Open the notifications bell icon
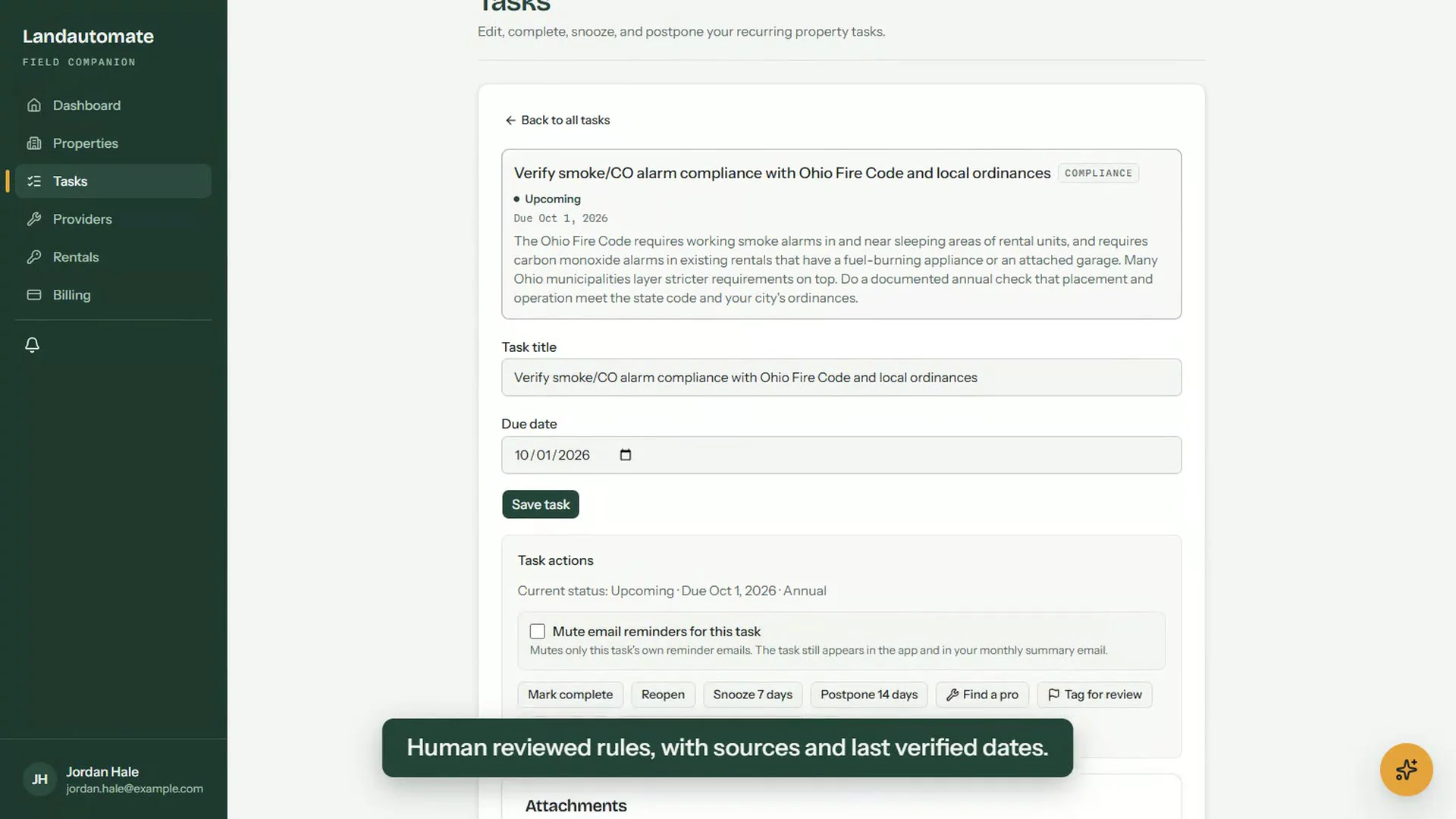 click(x=32, y=345)
